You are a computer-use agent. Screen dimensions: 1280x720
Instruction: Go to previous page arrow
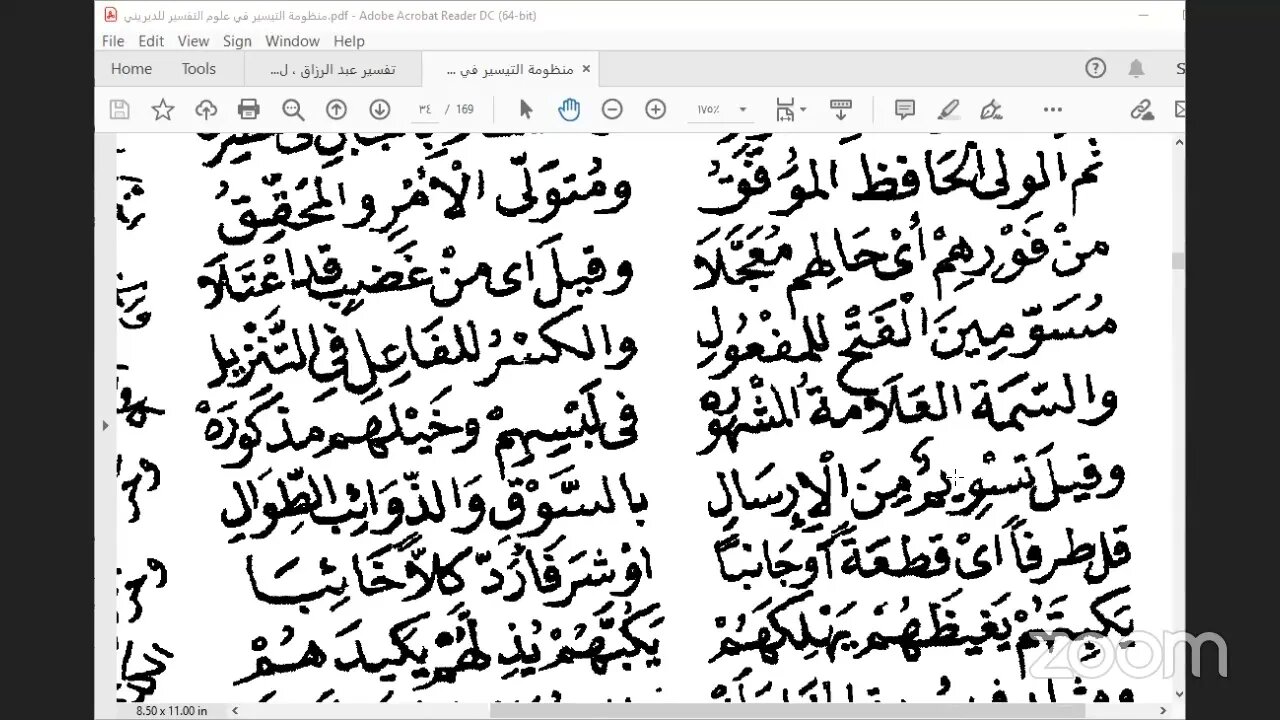pyautogui.click(x=336, y=110)
